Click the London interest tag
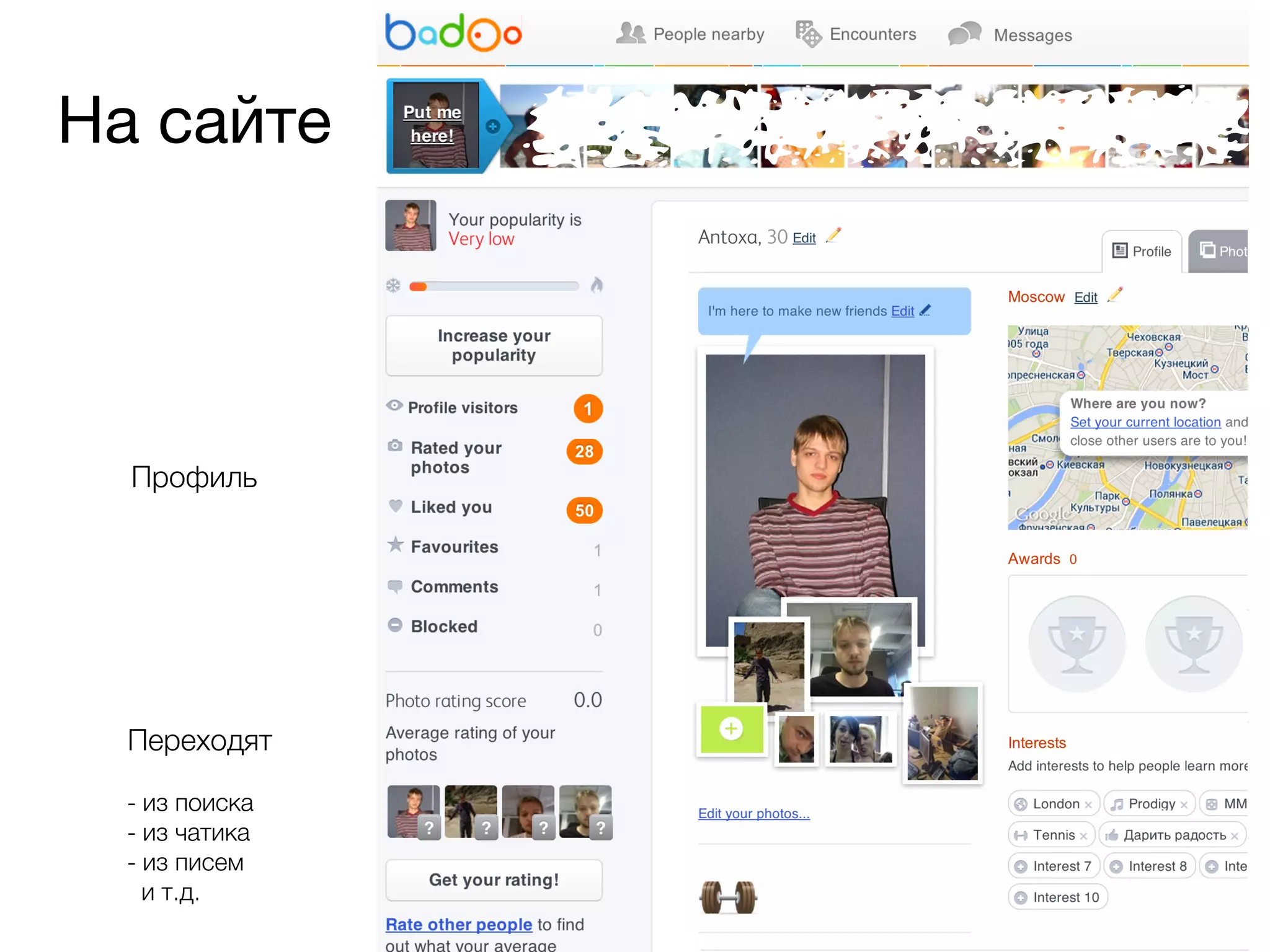Screen dimensions: 1270x952 (x=1054, y=804)
